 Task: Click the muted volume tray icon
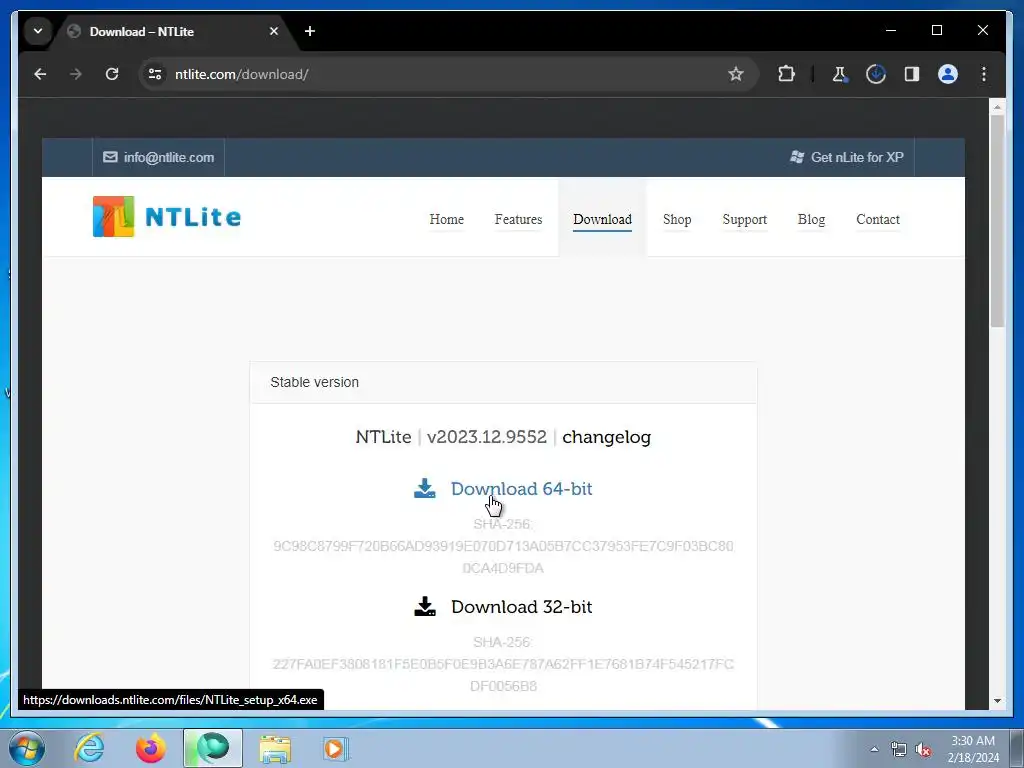[x=923, y=749]
